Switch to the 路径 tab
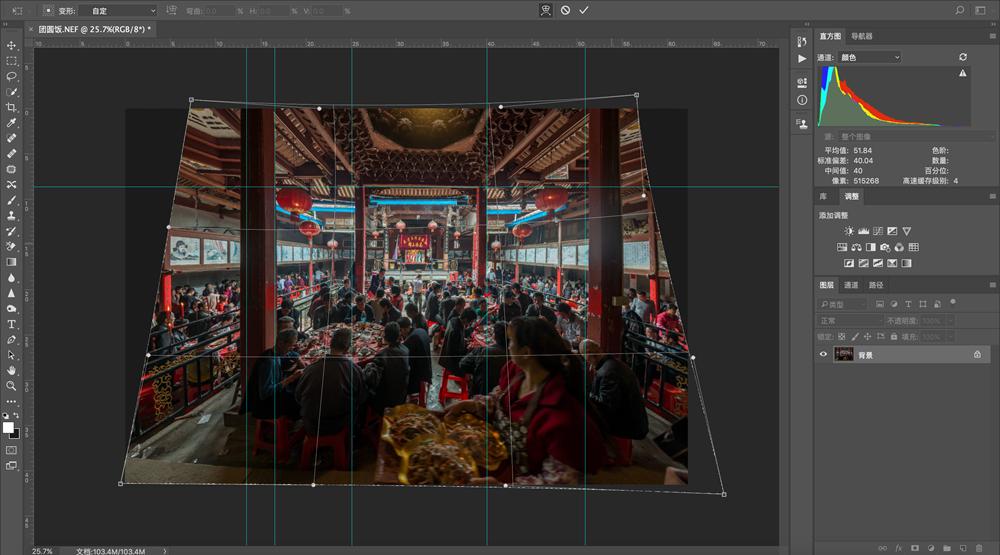Screen dimensions: 1000x555 tap(876, 285)
